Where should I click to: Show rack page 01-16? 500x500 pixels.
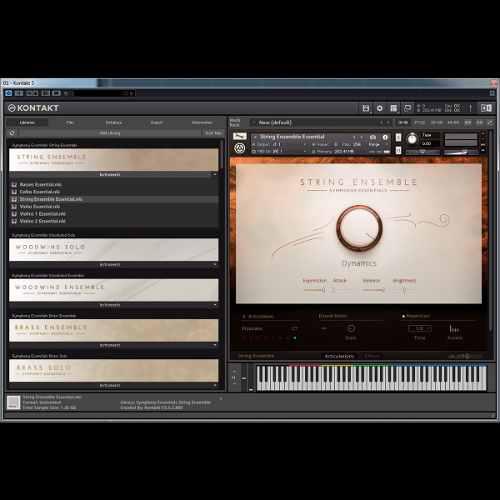click(403, 123)
